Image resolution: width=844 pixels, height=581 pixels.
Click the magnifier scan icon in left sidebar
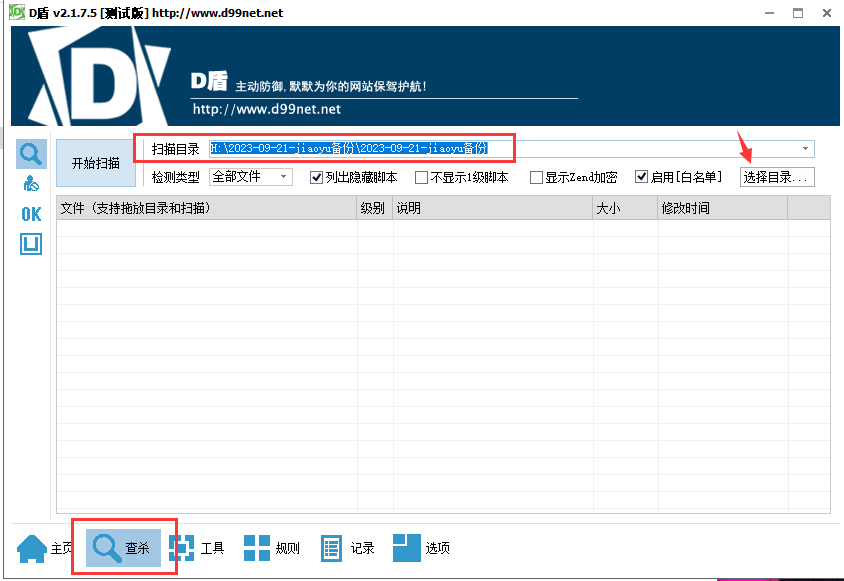pyautogui.click(x=31, y=154)
